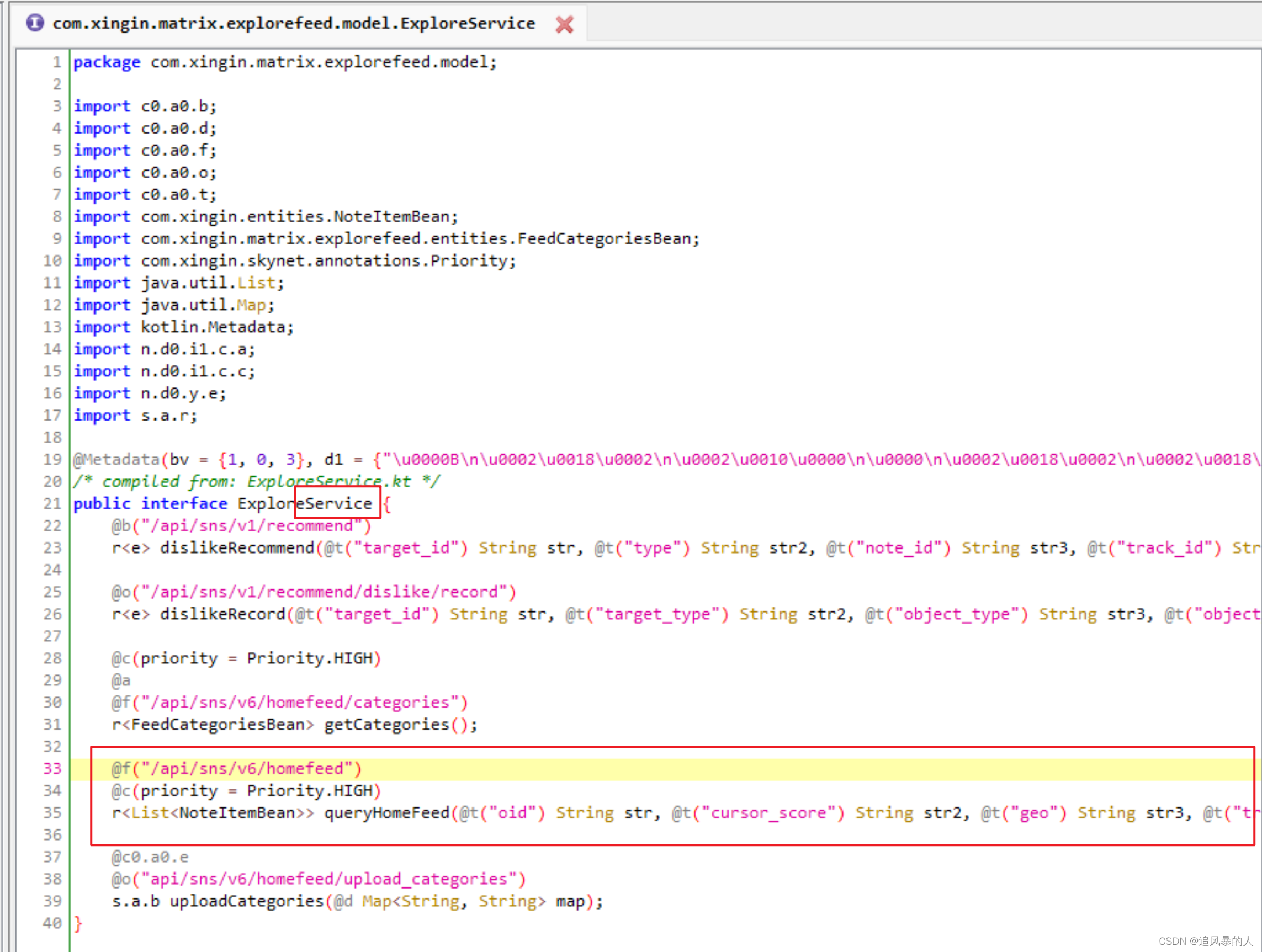Click import java.util.Map on line 12
Image resolution: width=1262 pixels, height=952 pixels.
[174, 305]
